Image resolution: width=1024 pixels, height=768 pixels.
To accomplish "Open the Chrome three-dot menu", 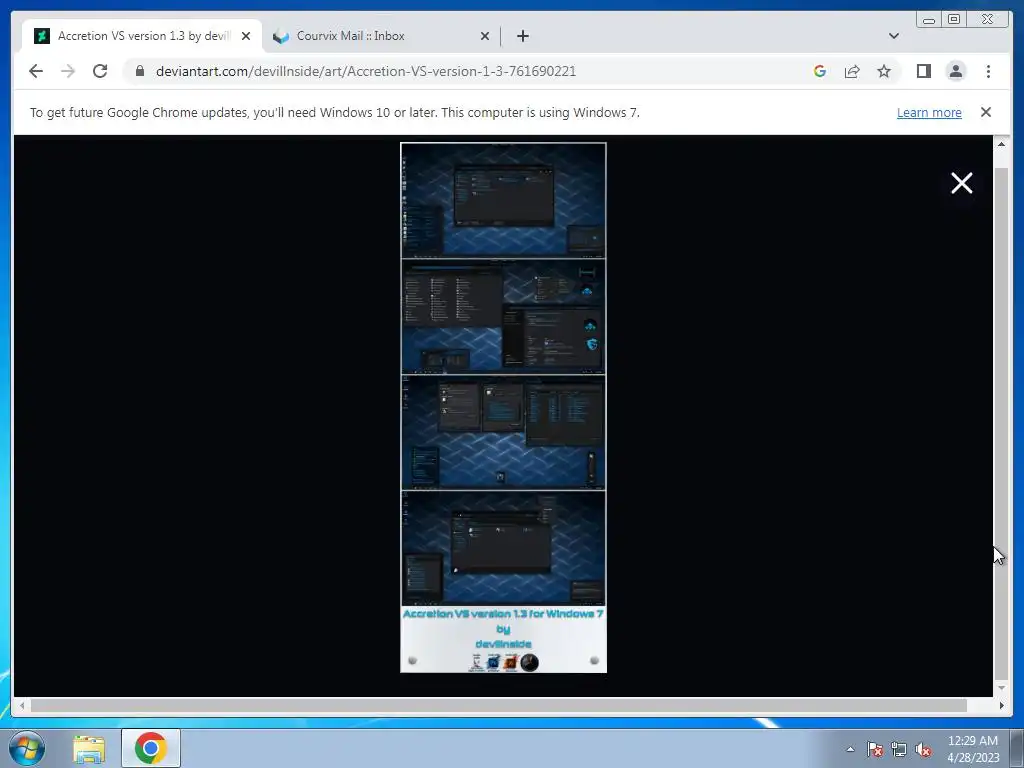I will point(988,71).
